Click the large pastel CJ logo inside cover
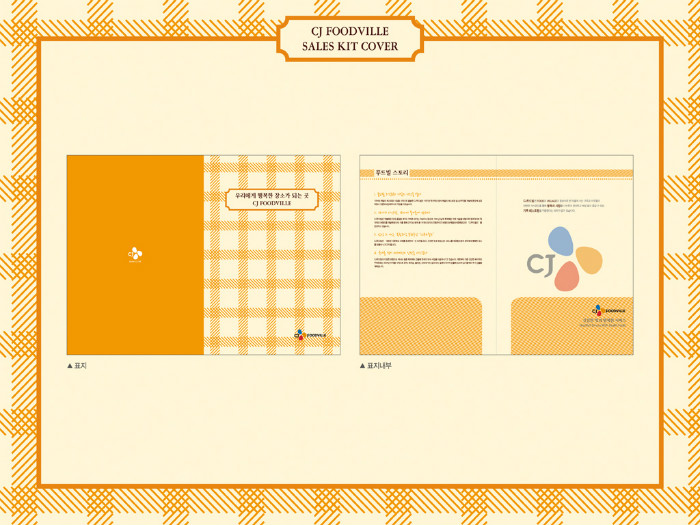Viewport: 700px width, 525px height. pyautogui.click(x=564, y=259)
